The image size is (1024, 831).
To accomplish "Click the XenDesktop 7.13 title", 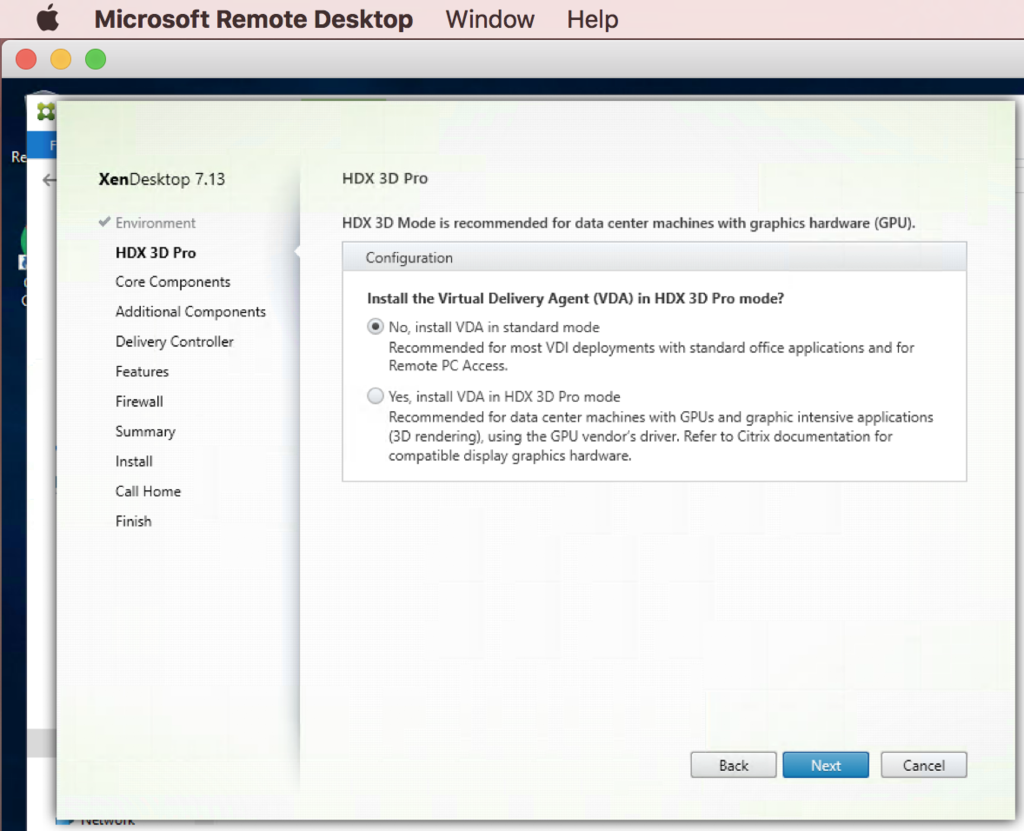I will click(161, 179).
